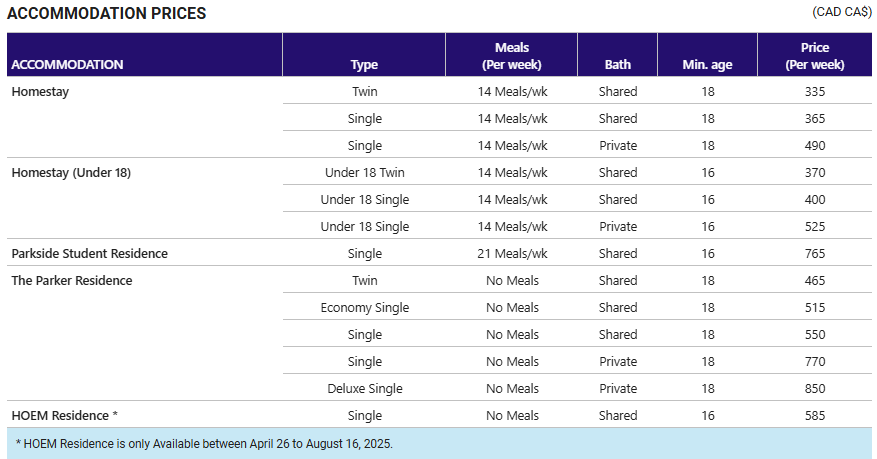
Task: Click the 850 weekly price
Action: click(x=815, y=389)
